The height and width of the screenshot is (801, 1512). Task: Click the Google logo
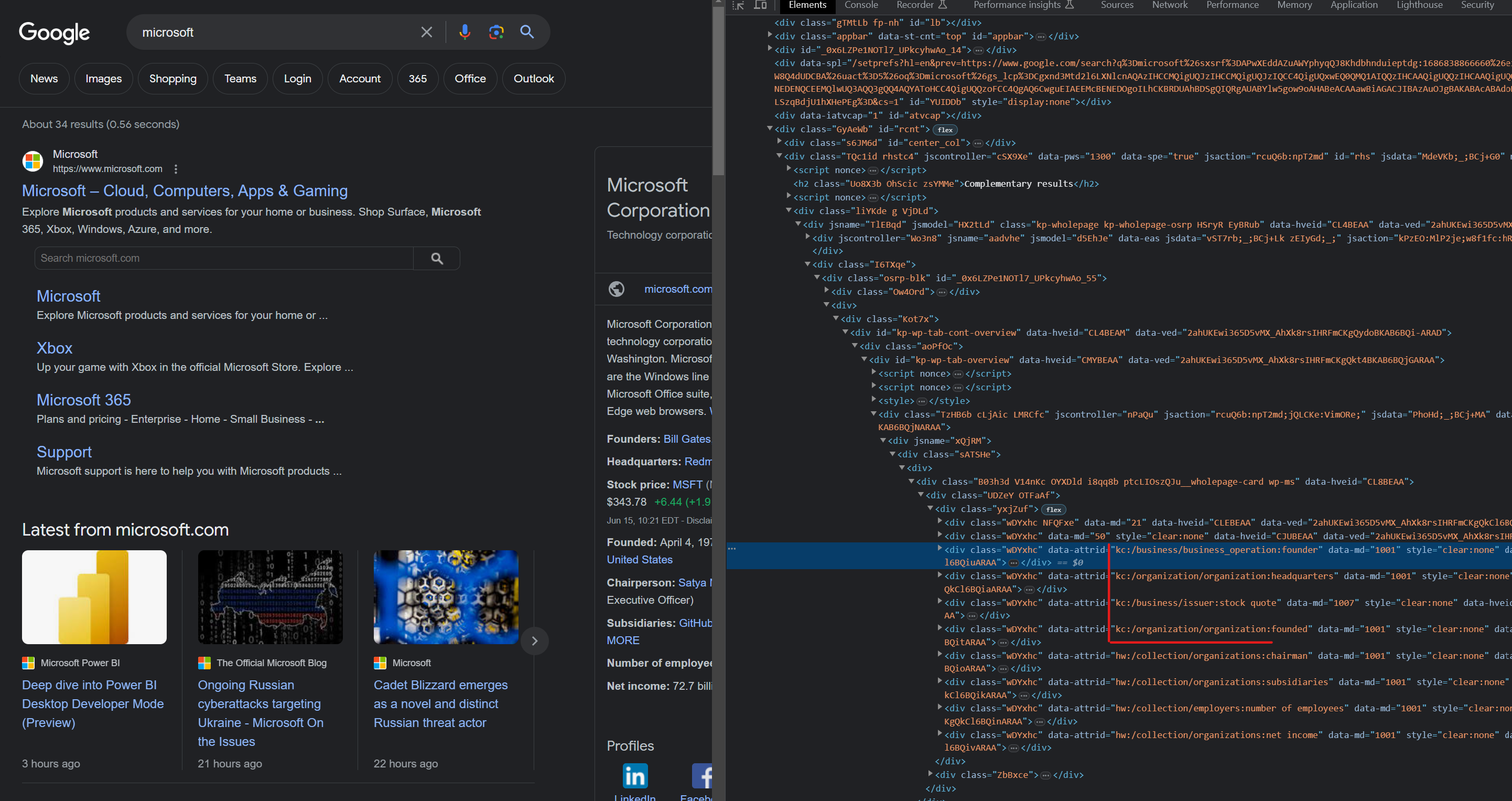tap(54, 34)
